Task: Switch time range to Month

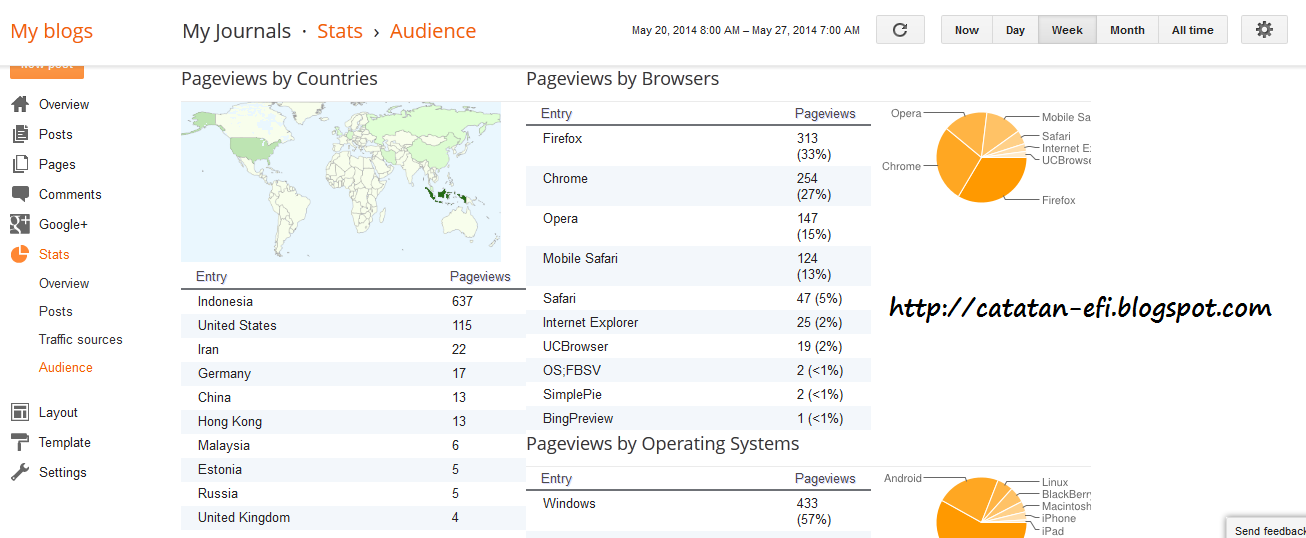Action: pos(1127,30)
